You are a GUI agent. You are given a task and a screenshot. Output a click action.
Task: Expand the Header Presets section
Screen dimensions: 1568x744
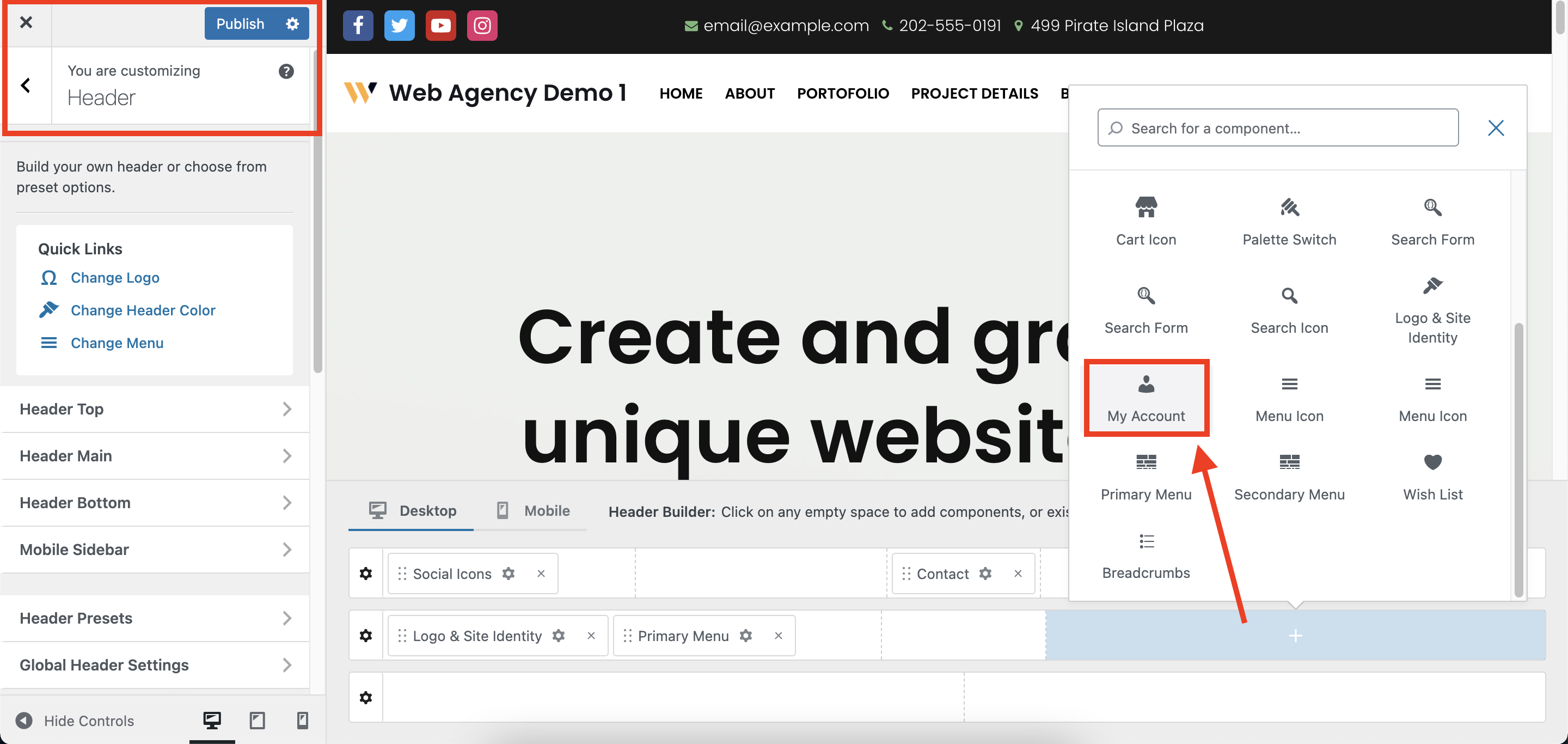(x=155, y=619)
